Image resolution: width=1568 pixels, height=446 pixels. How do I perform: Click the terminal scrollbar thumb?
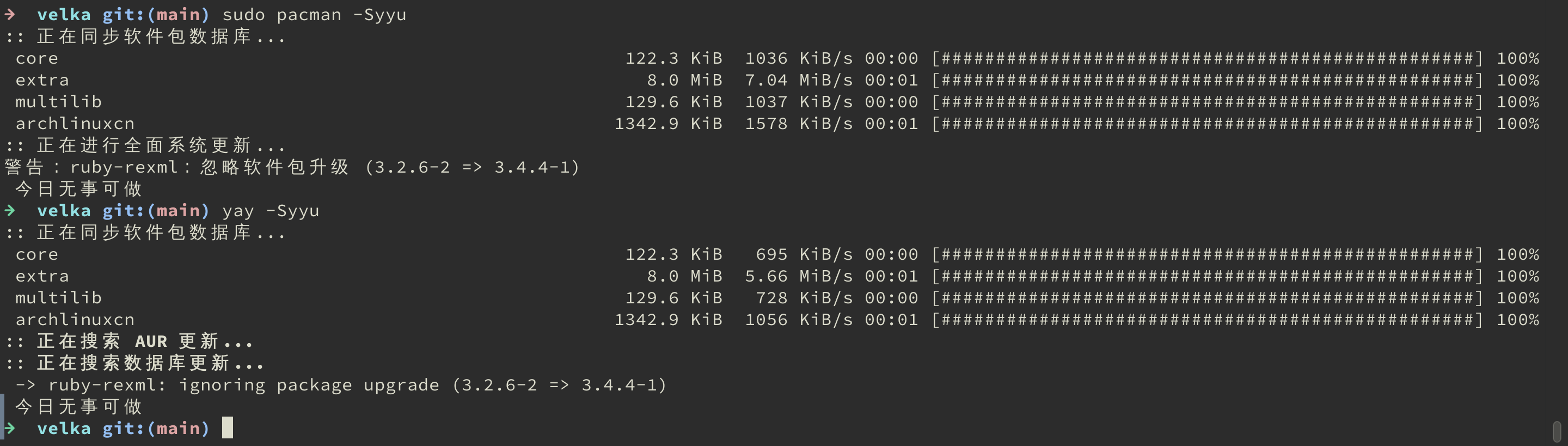1557,431
